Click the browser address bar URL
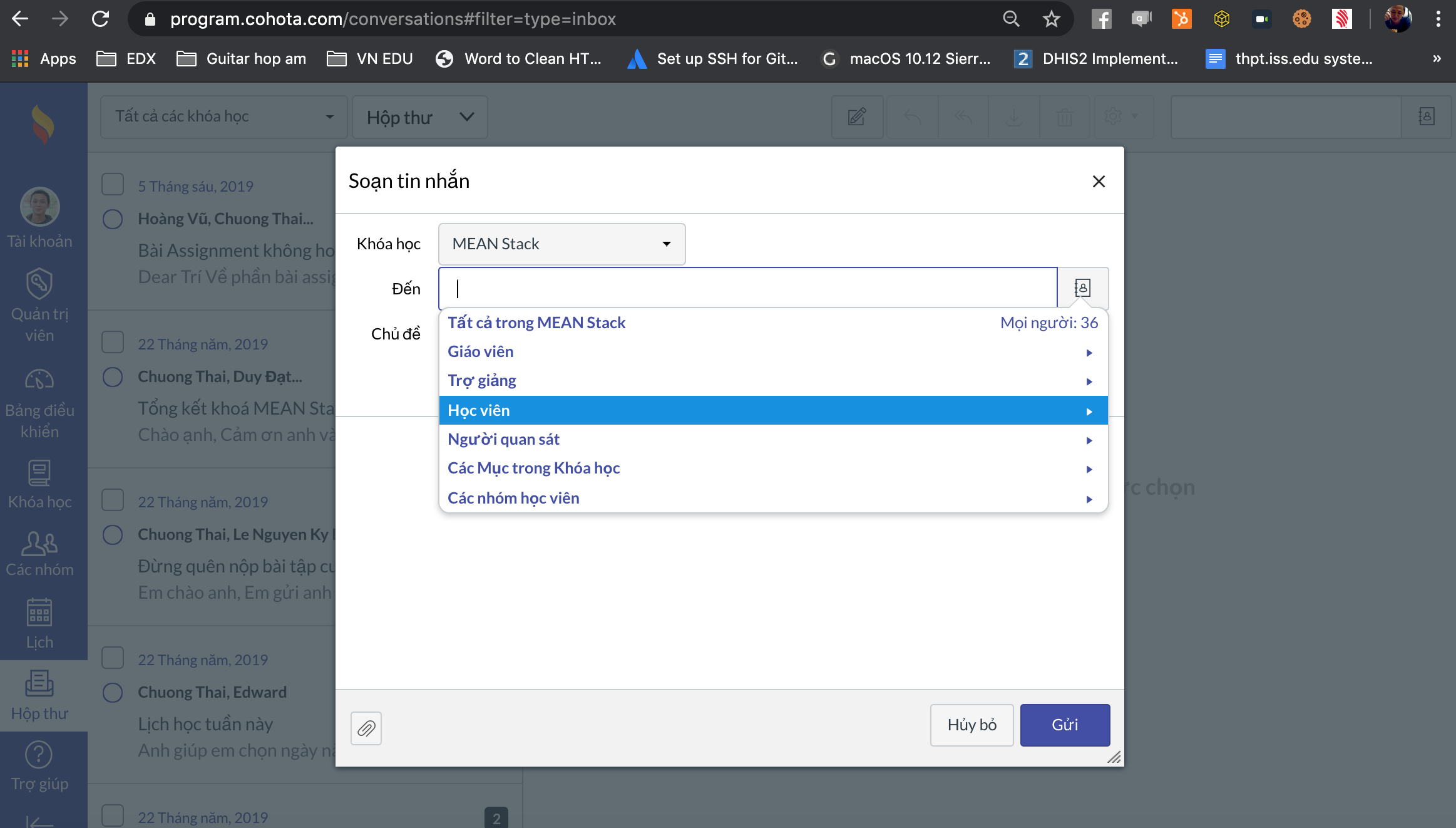This screenshot has height=828, width=1456. [x=393, y=19]
